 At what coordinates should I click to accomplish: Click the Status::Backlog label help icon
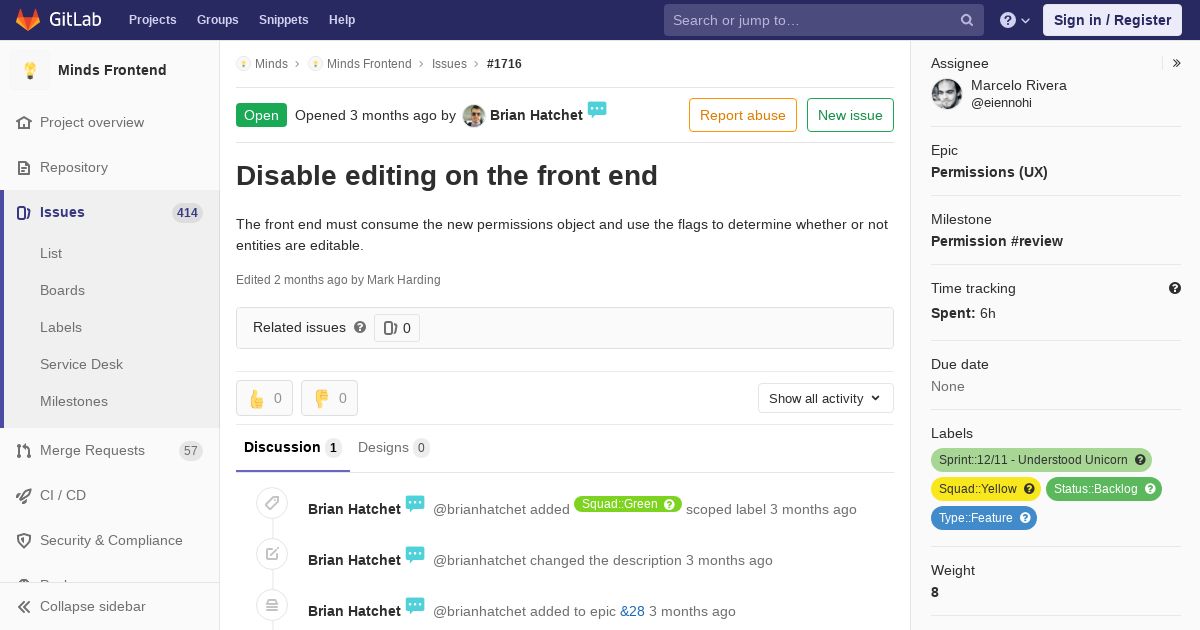click(x=1150, y=489)
